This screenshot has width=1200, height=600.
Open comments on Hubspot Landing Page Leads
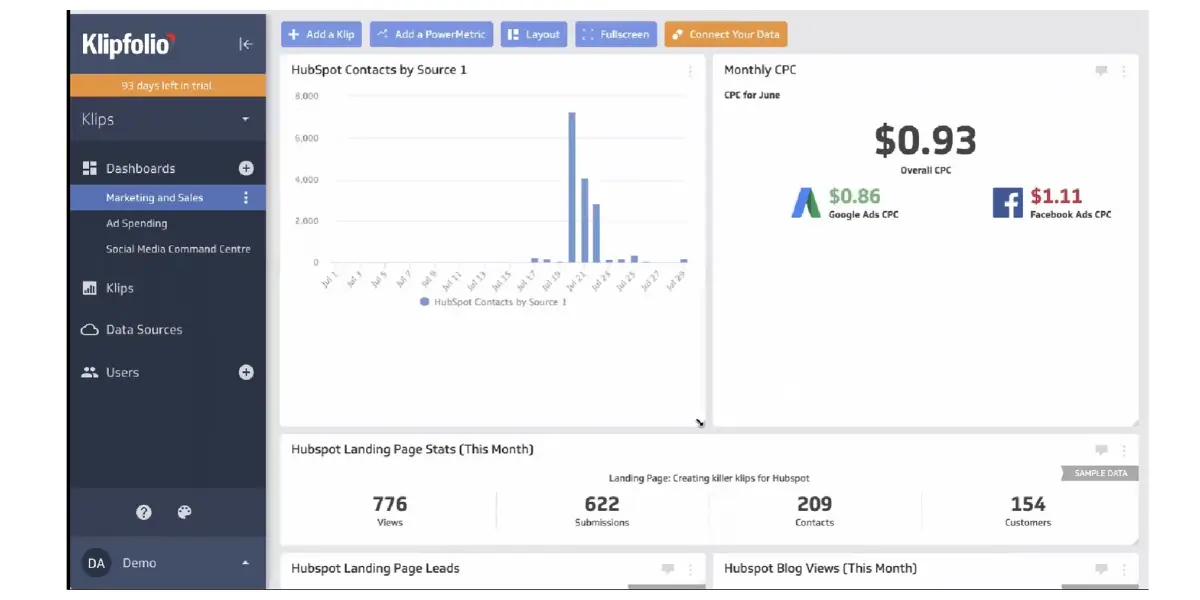(x=668, y=569)
